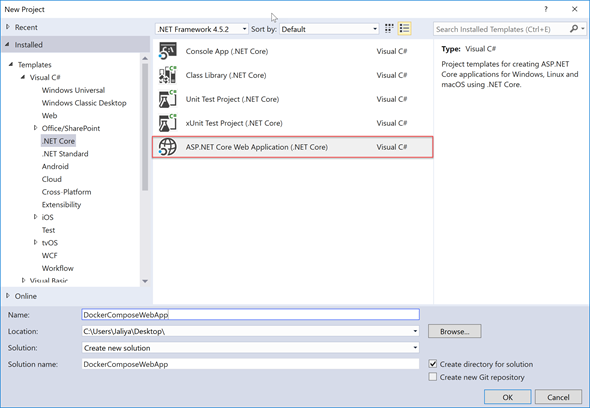Select Windows Classic Desktop category
Image resolution: width=590 pixels, height=408 pixels.
click(84, 103)
